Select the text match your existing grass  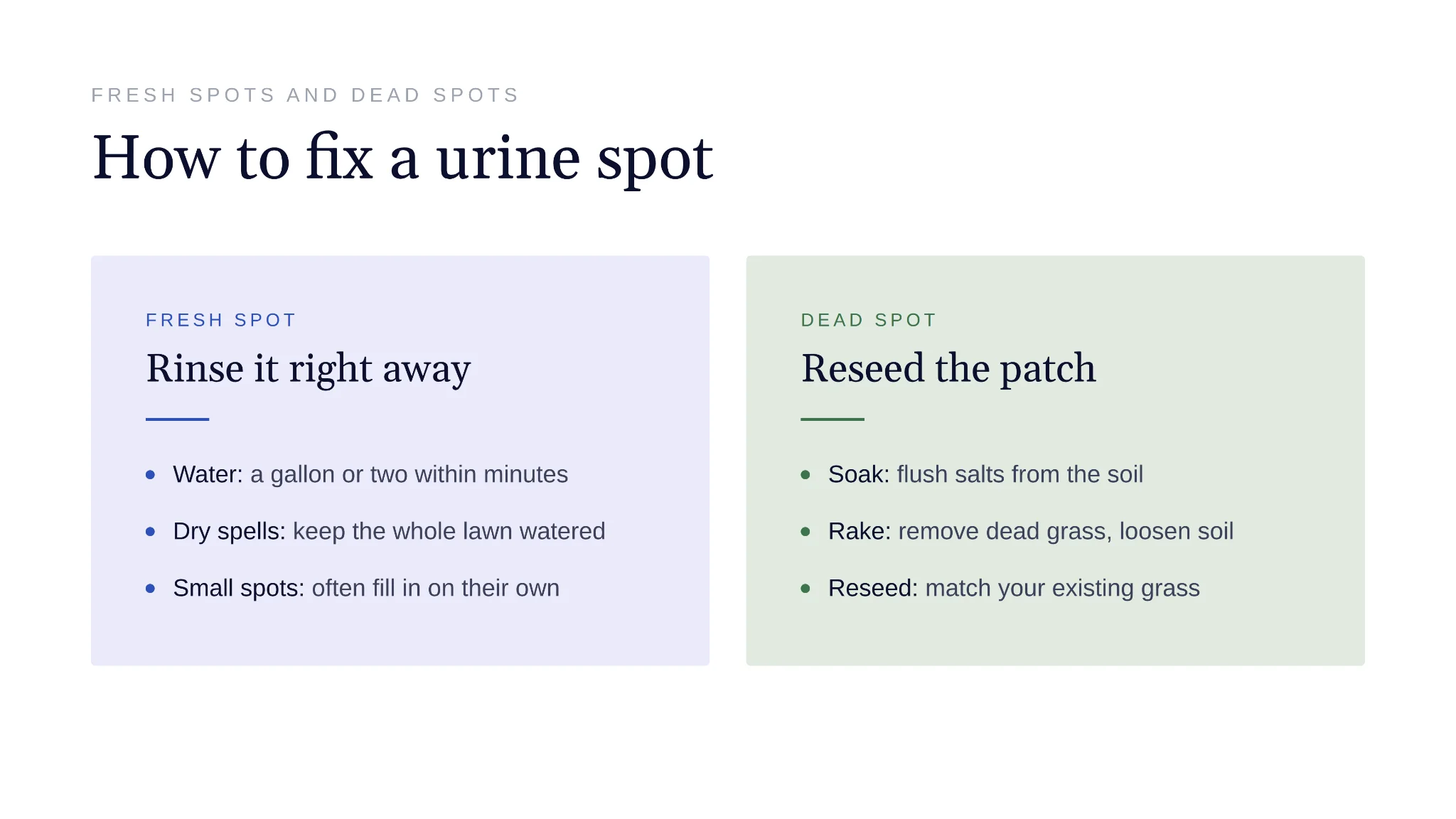(1063, 588)
